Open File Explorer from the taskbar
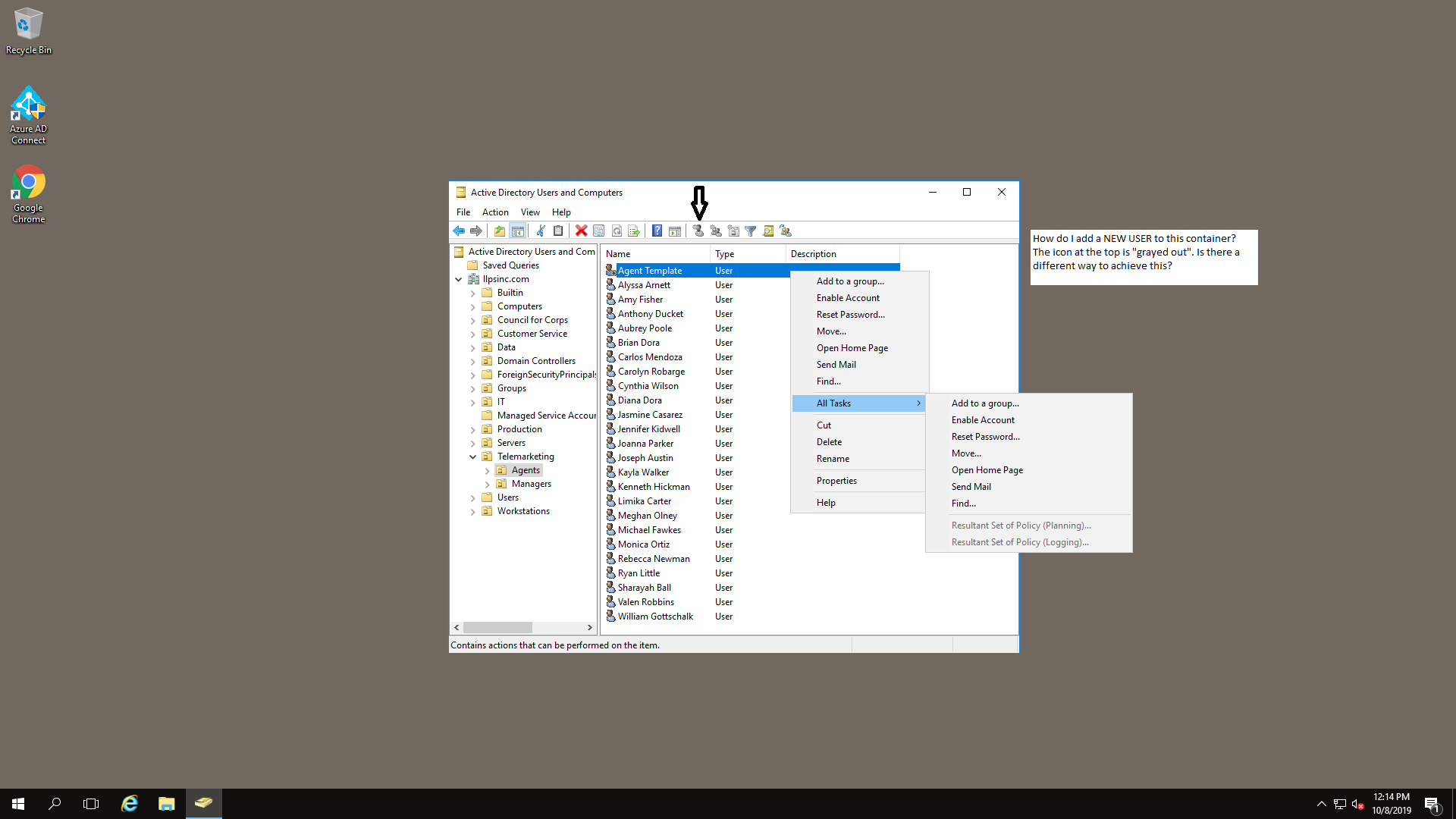 [166, 803]
